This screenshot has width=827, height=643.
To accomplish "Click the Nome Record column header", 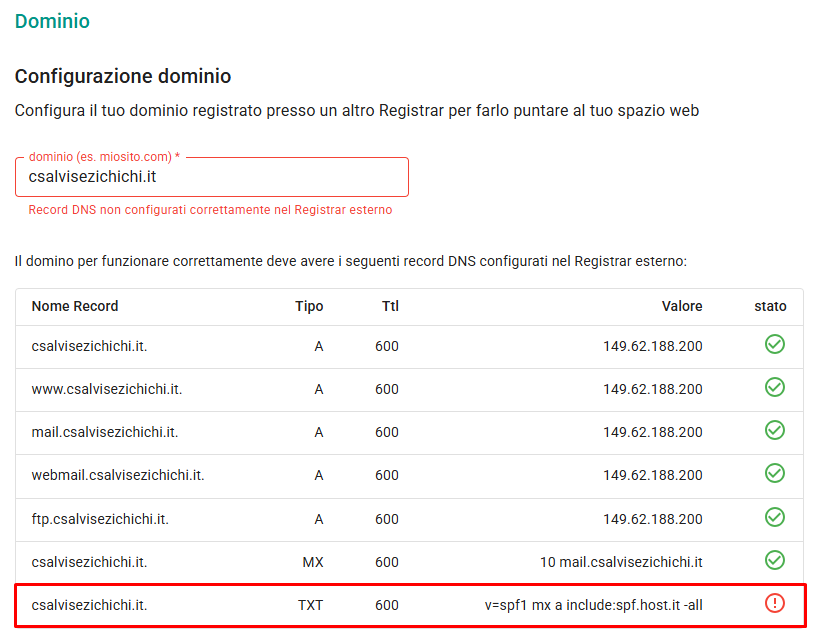I will [x=75, y=306].
